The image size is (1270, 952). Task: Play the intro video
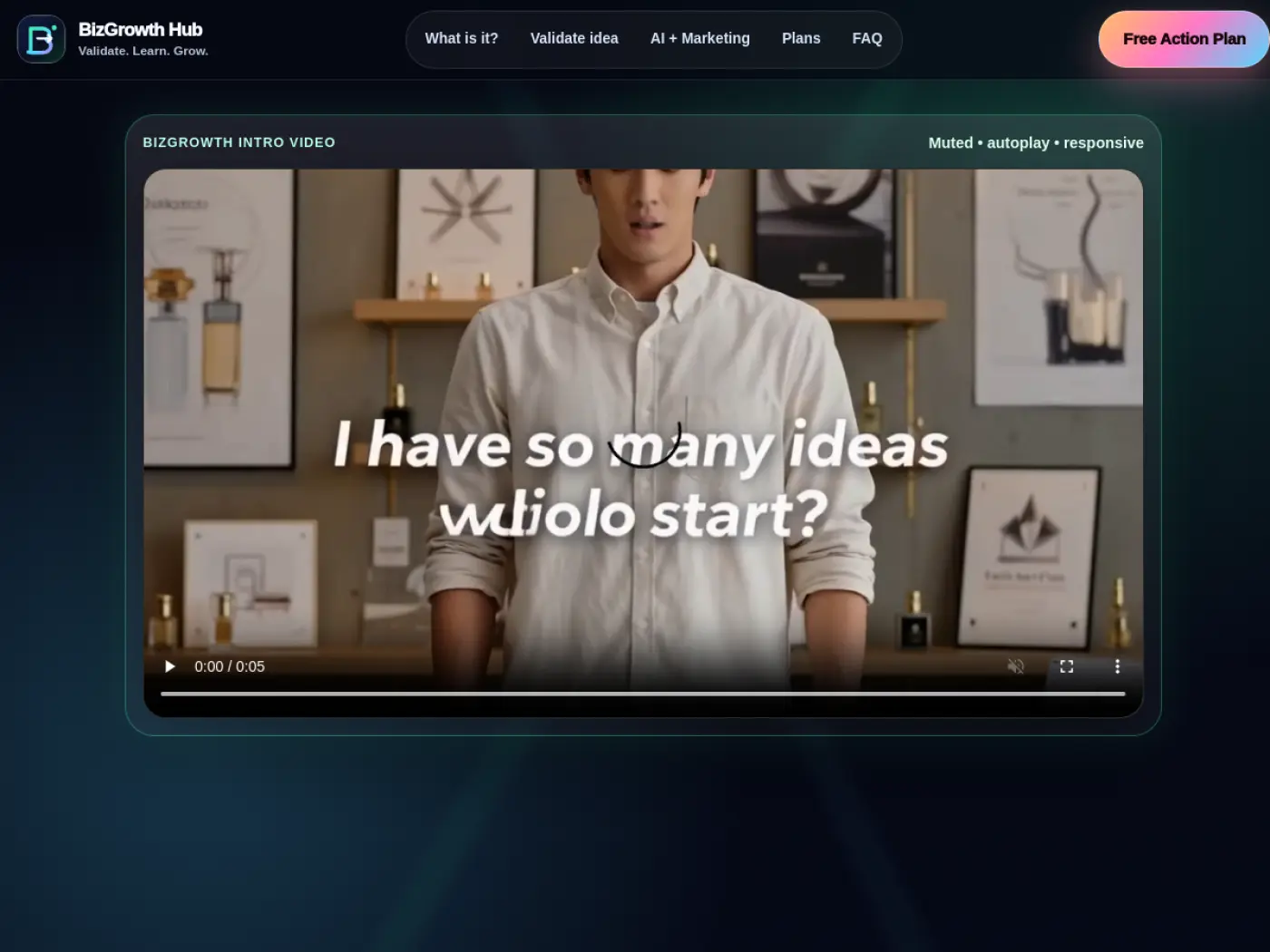pyautogui.click(x=170, y=666)
